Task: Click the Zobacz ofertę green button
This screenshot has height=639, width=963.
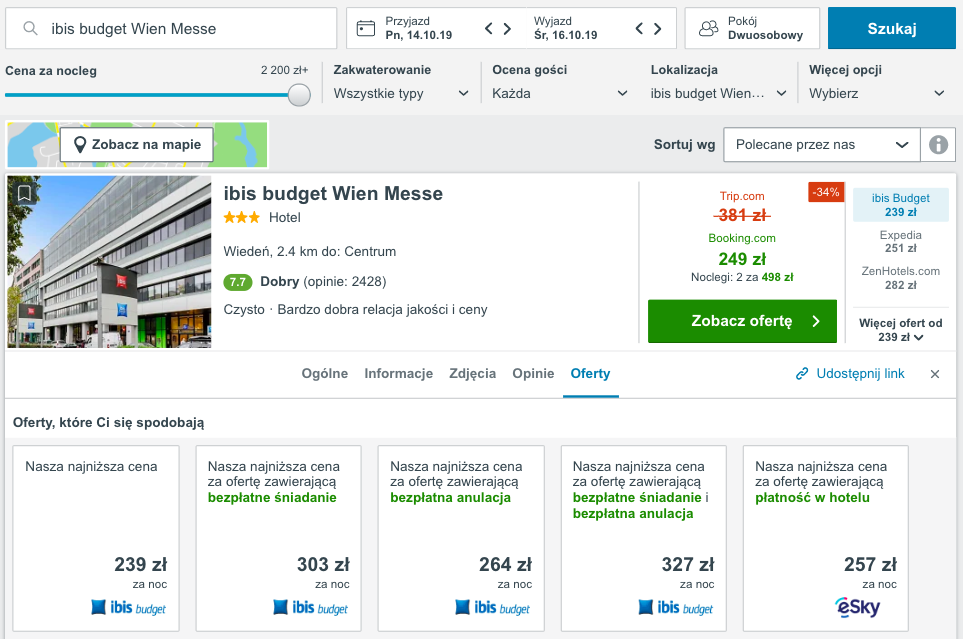Action: [742, 321]
